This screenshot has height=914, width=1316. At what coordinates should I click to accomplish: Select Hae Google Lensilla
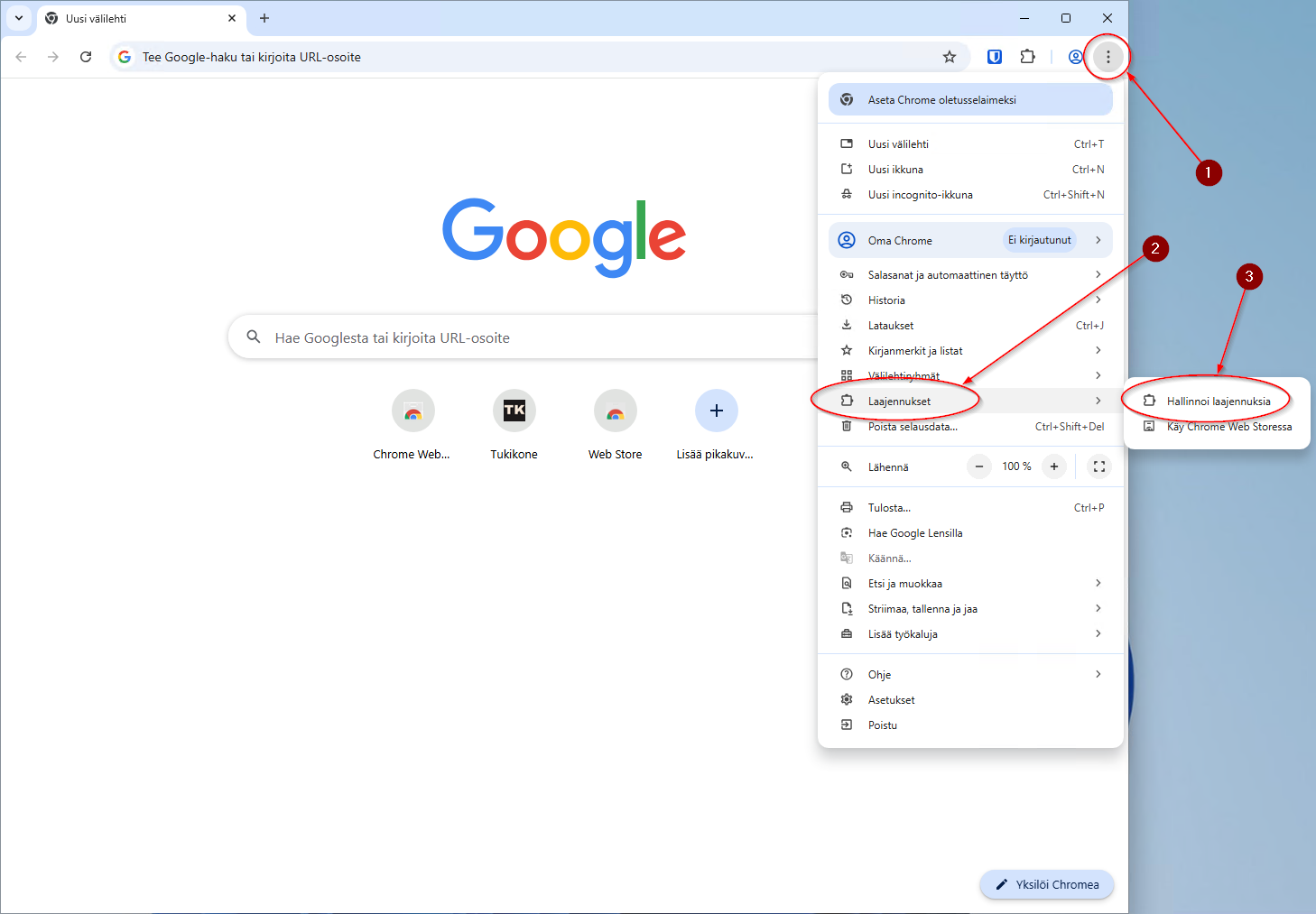tap(970, 533)
